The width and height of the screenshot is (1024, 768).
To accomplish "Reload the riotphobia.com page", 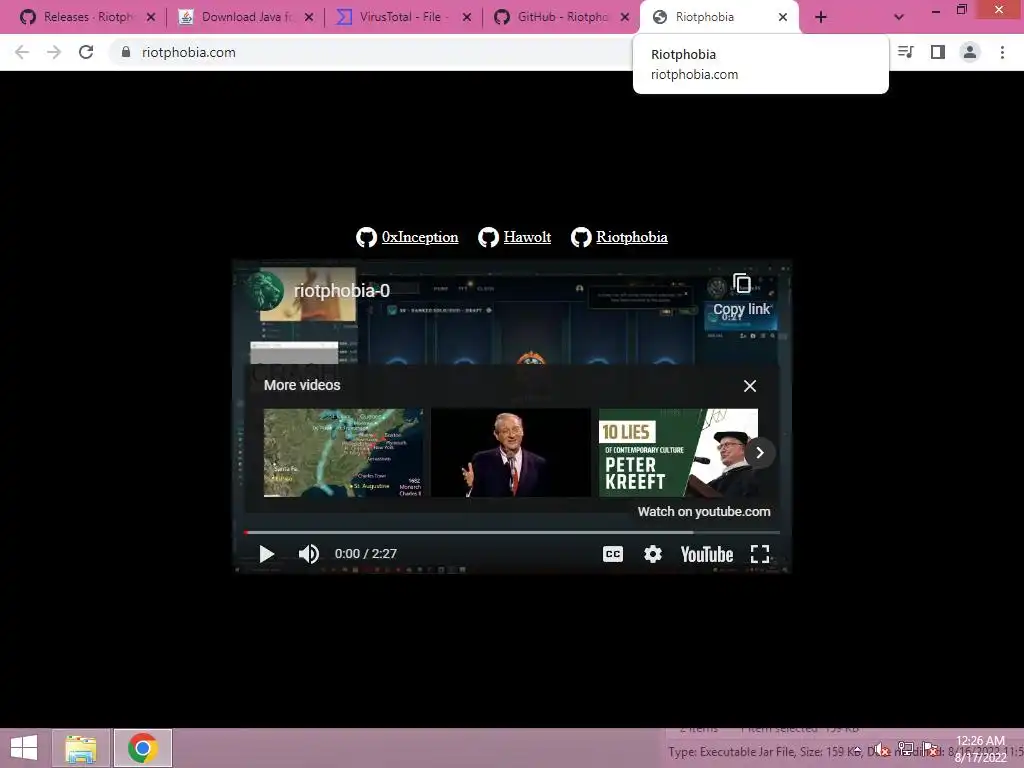I will click(86, 52).
